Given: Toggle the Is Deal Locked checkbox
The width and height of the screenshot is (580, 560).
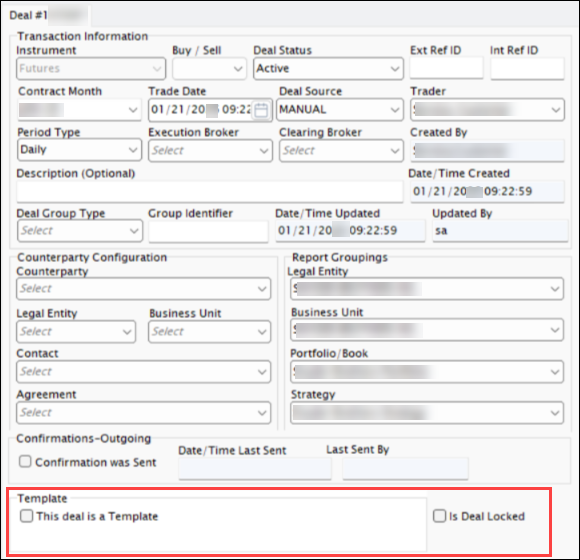Looking at the screenshot, I should 439,516.
